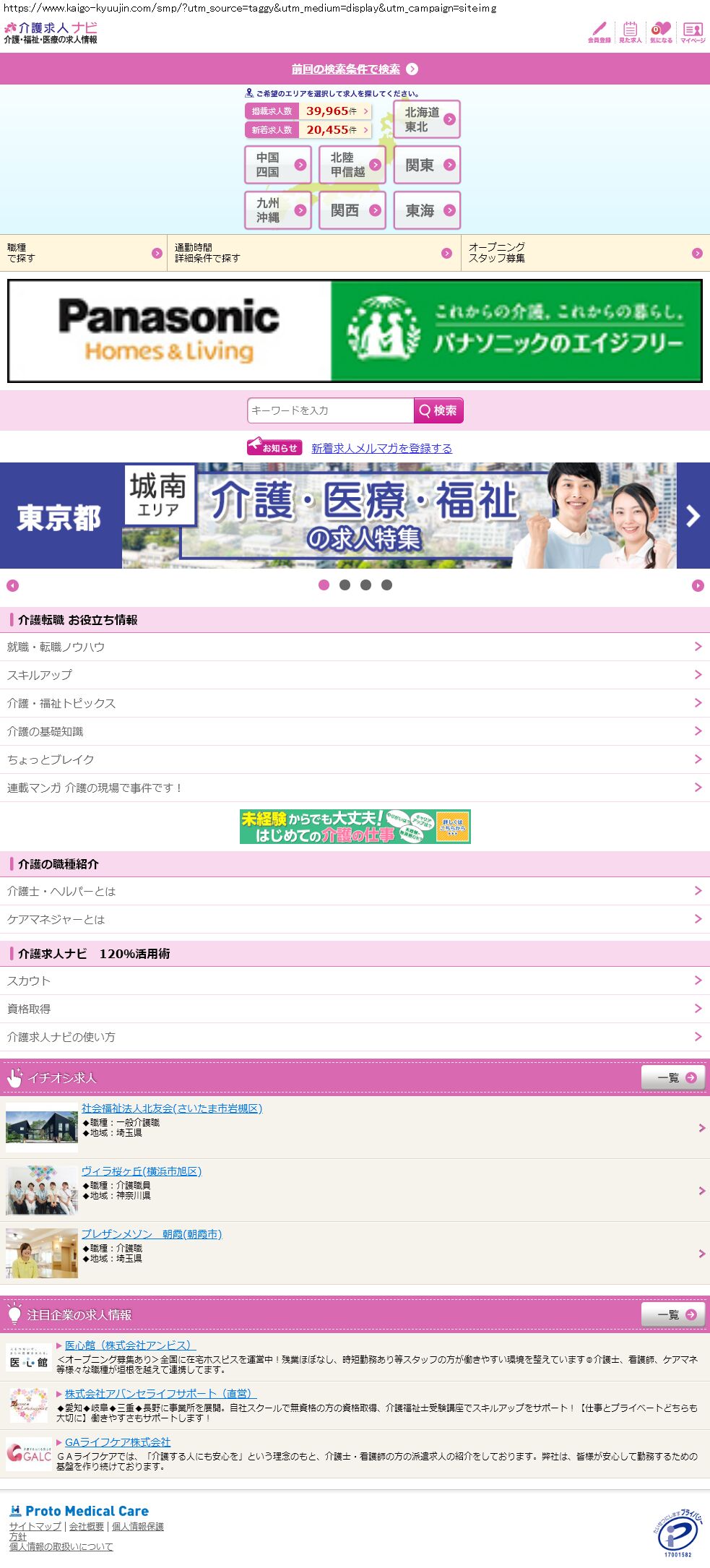The image size is (710, 1568).
Task: Click carousel next pink arrow
Action: (698, 586)
